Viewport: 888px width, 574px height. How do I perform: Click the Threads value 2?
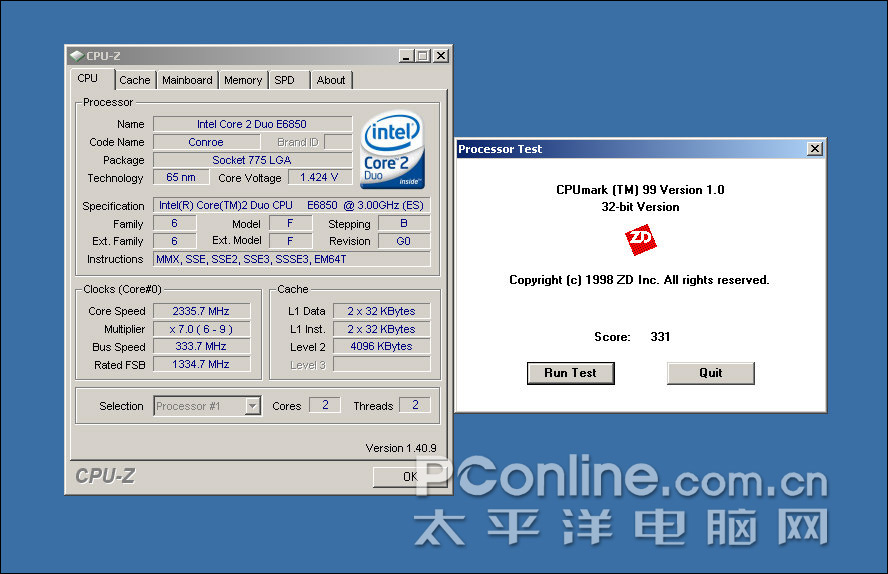pyautogui.click(x=415, y=405)
